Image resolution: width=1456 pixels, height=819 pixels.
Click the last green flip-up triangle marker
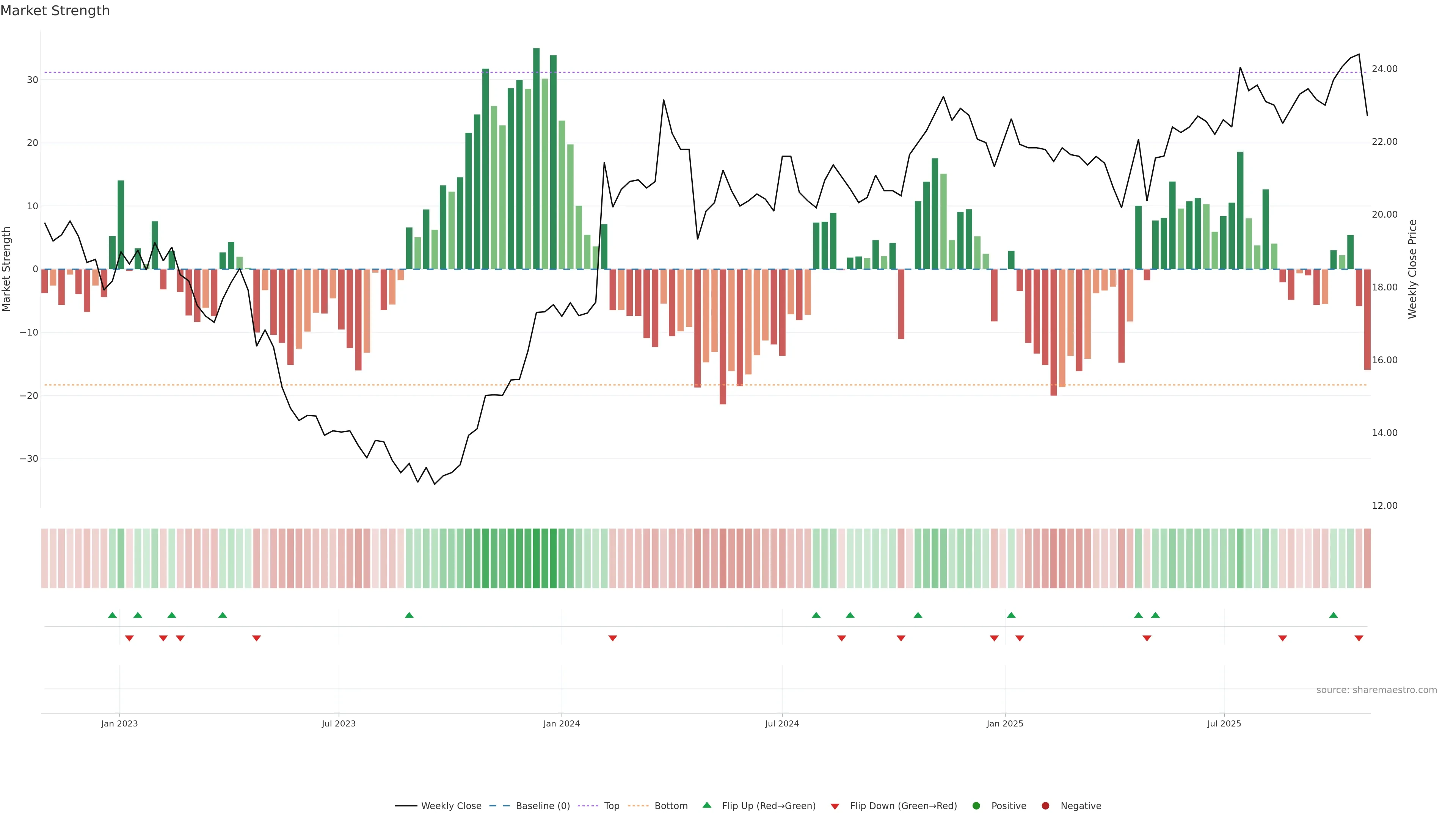1334,615
